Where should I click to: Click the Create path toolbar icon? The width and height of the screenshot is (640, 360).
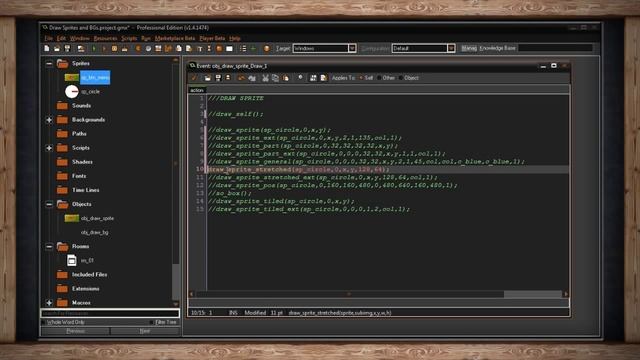click(168, 49)
